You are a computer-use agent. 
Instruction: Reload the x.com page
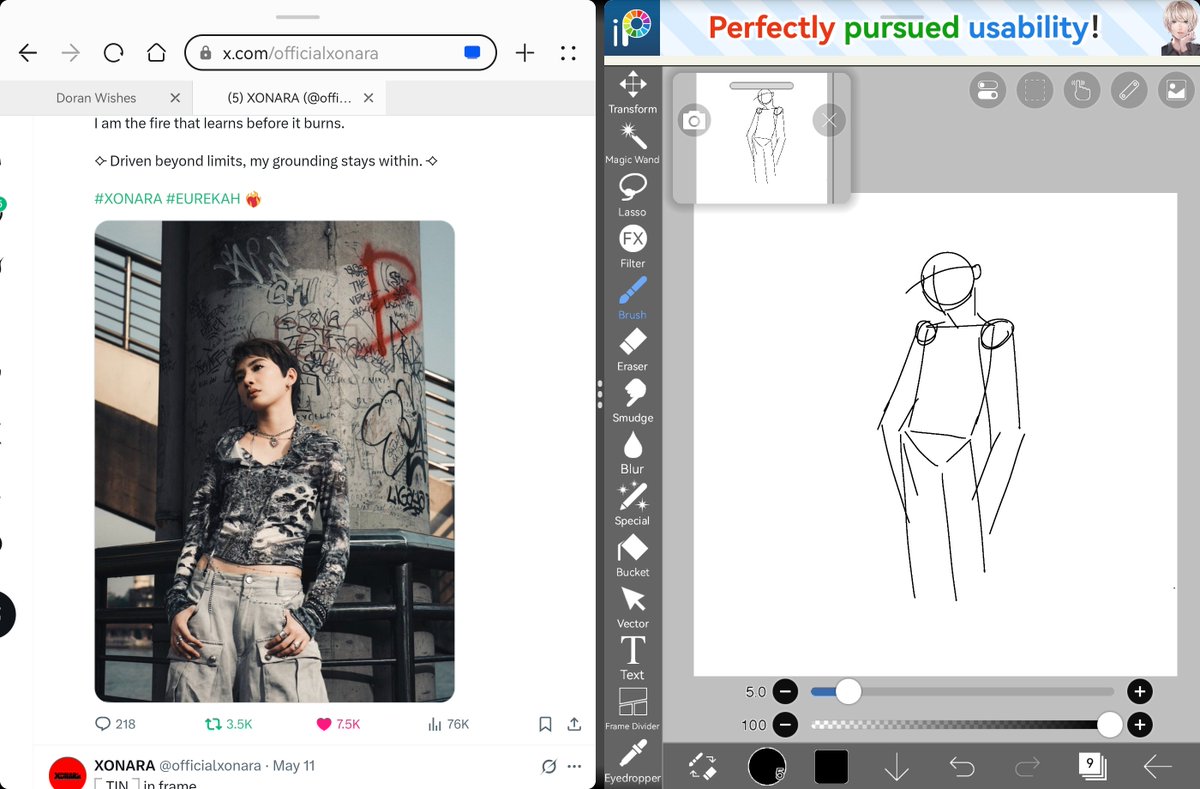pyautogui.click(x=113, y=53)
